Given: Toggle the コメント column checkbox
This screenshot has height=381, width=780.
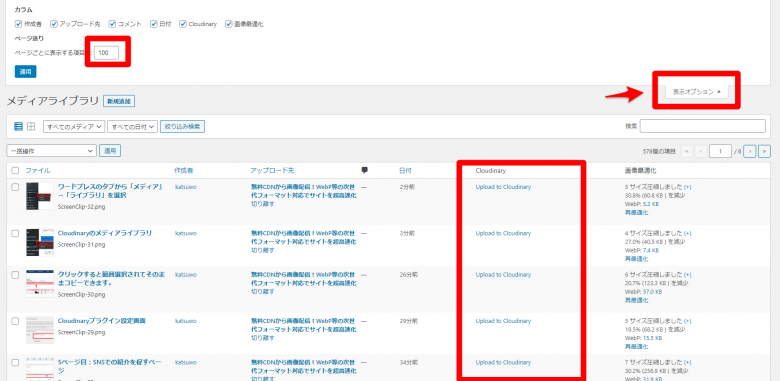Looking at the screenshot, I should 113,24.
